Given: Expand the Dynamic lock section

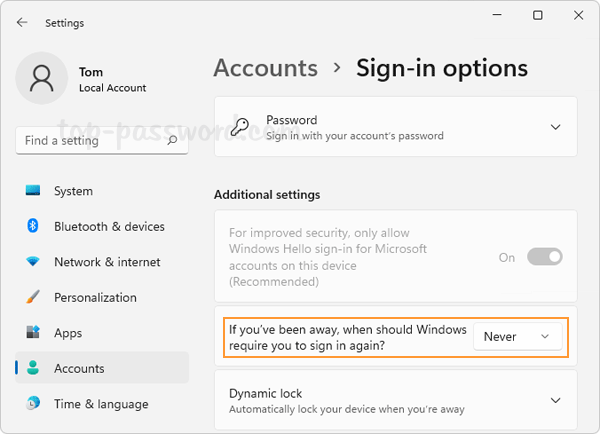Looking at the screenshot, I should [x=556, y=400].
